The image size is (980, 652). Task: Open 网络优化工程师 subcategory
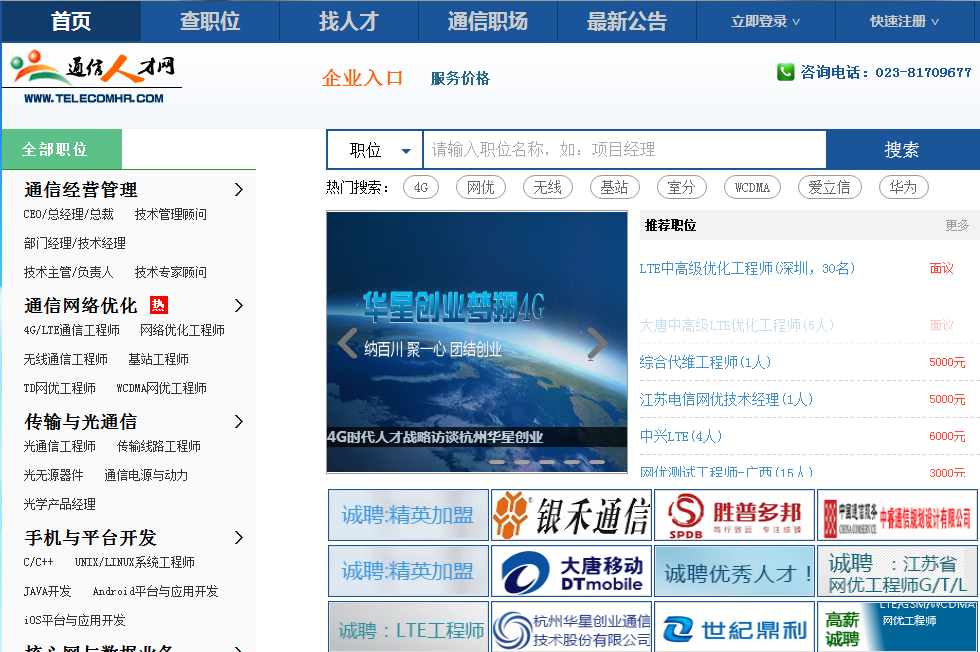pyautogui.click(x=182, y=330)
